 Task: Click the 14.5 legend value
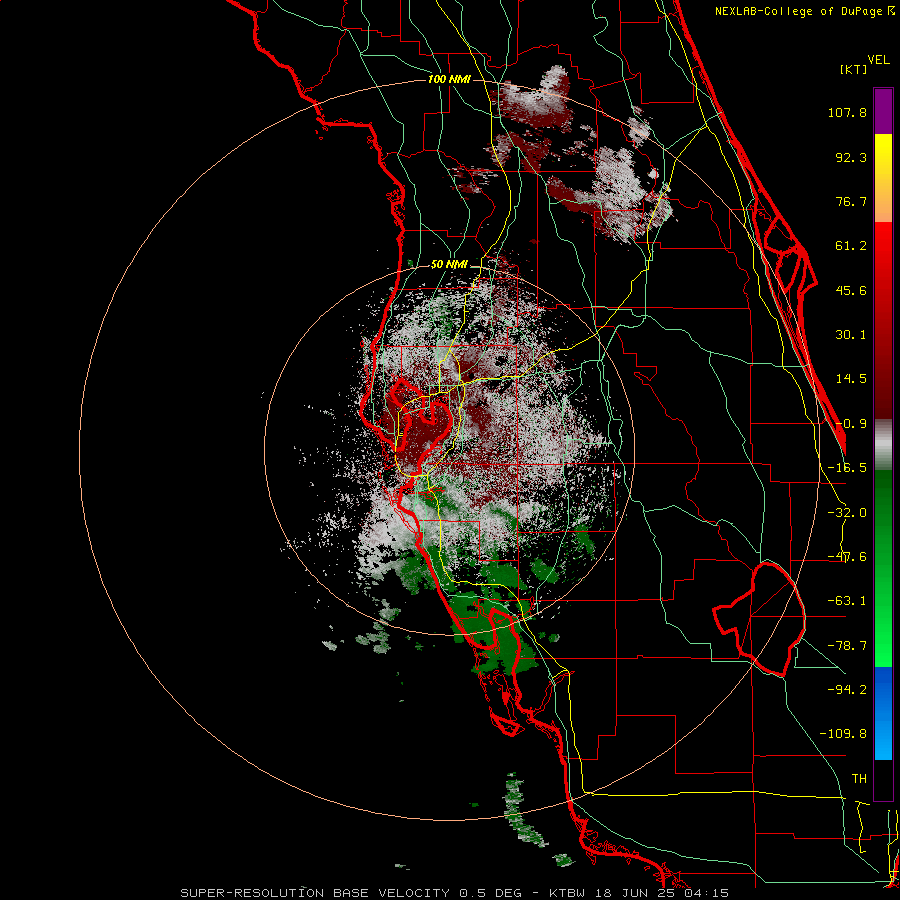[x=851, y=379]
